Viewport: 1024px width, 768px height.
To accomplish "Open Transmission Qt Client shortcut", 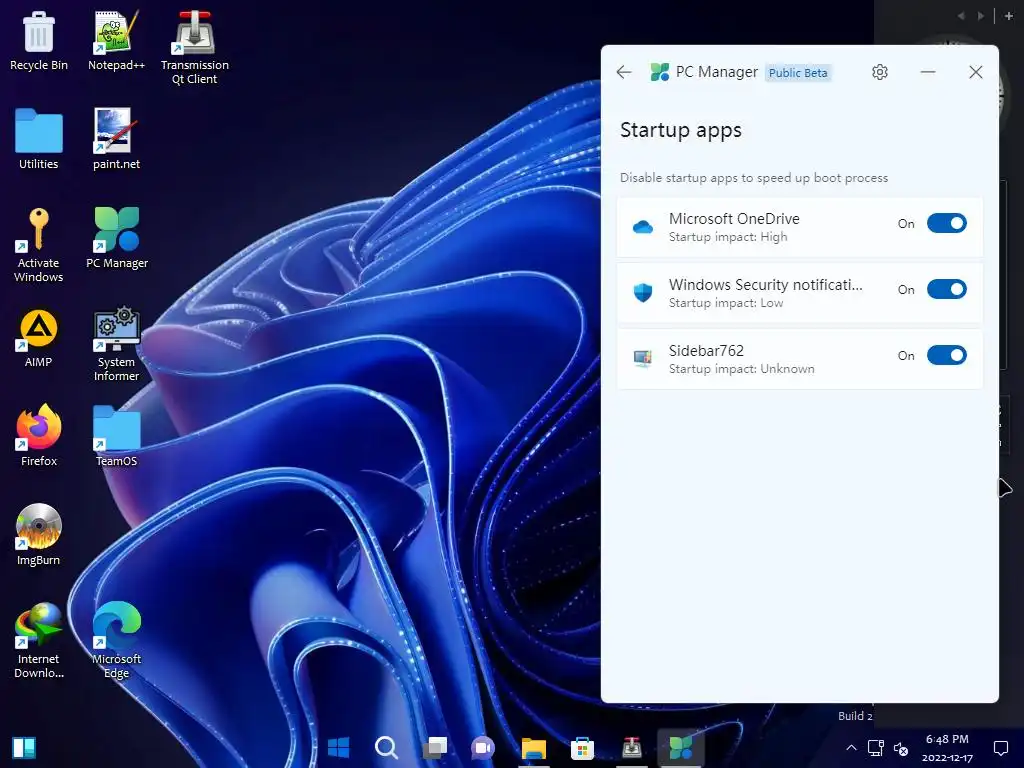I will [x=195, y=48].
